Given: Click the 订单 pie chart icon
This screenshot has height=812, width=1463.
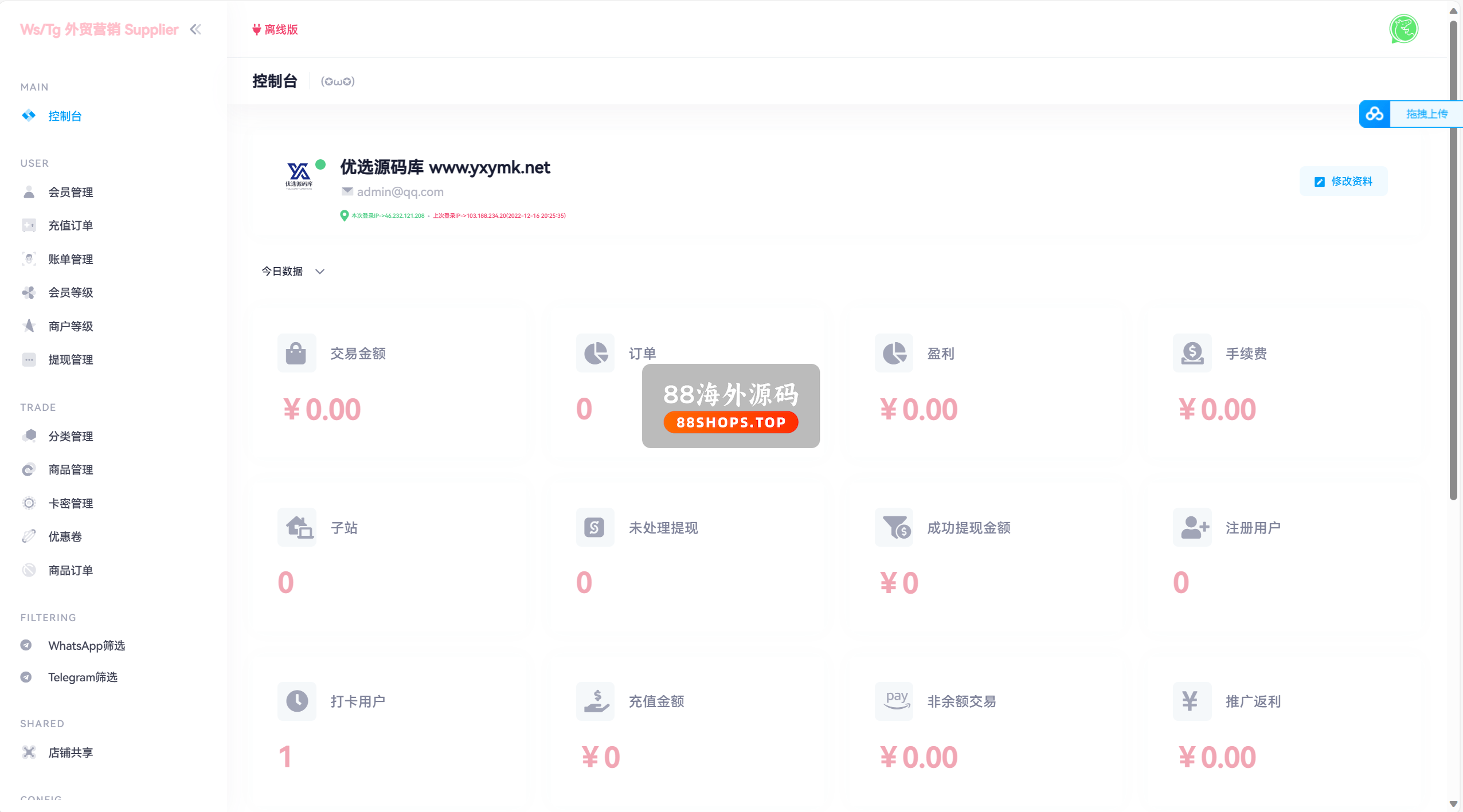Looking at the screenshot, I should (595, 353).
